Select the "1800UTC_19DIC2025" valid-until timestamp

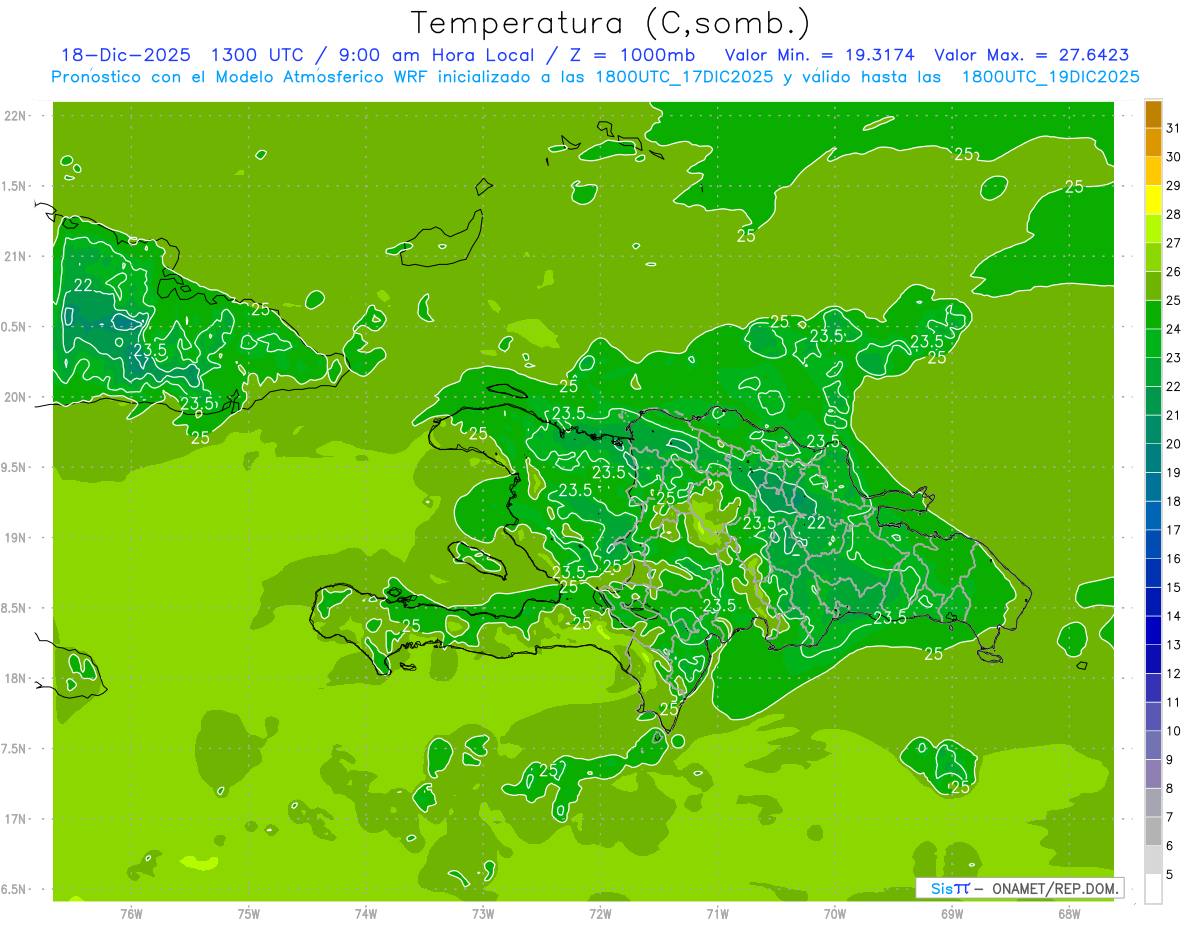1050,77
